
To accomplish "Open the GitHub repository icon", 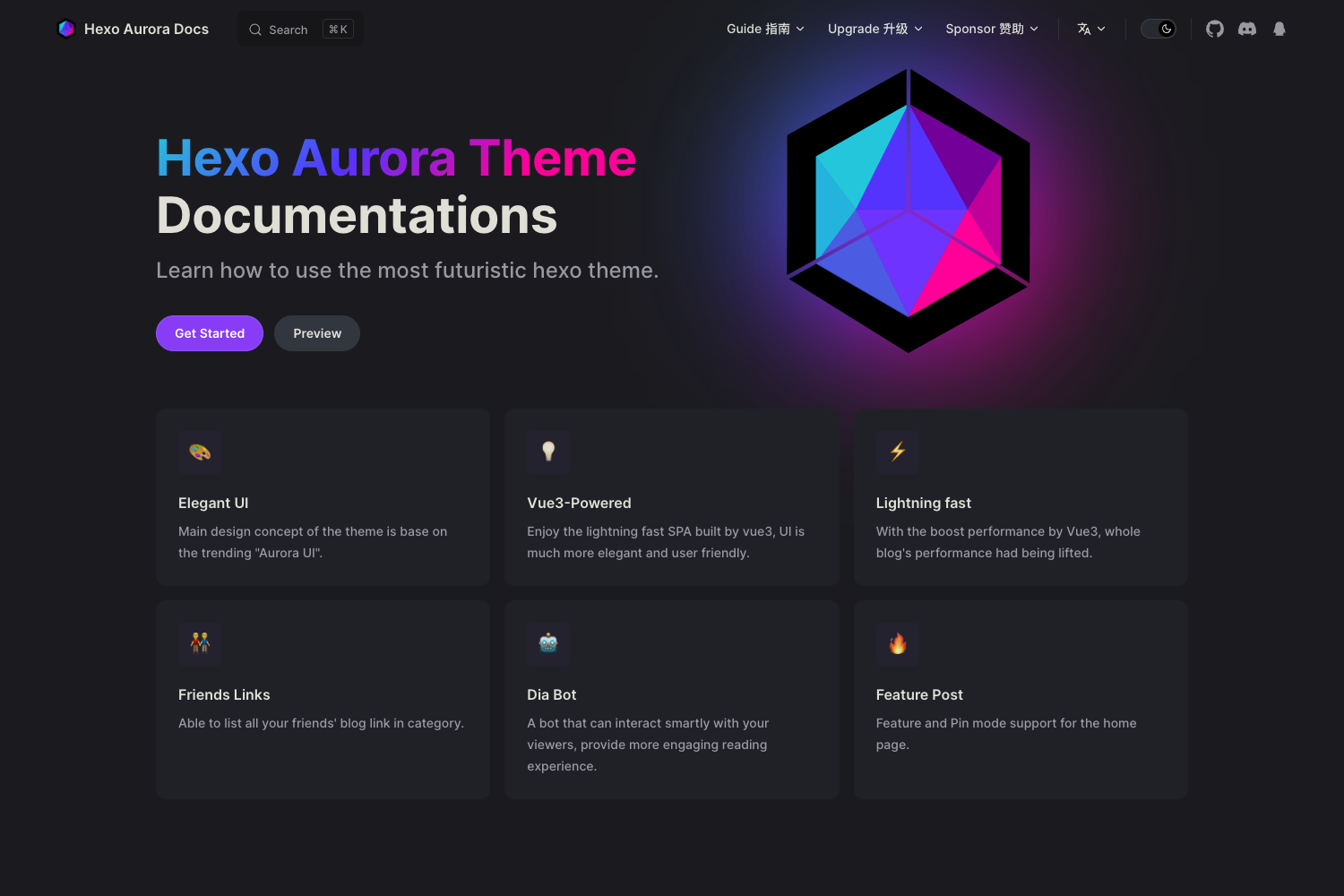I will (1215, 29).
